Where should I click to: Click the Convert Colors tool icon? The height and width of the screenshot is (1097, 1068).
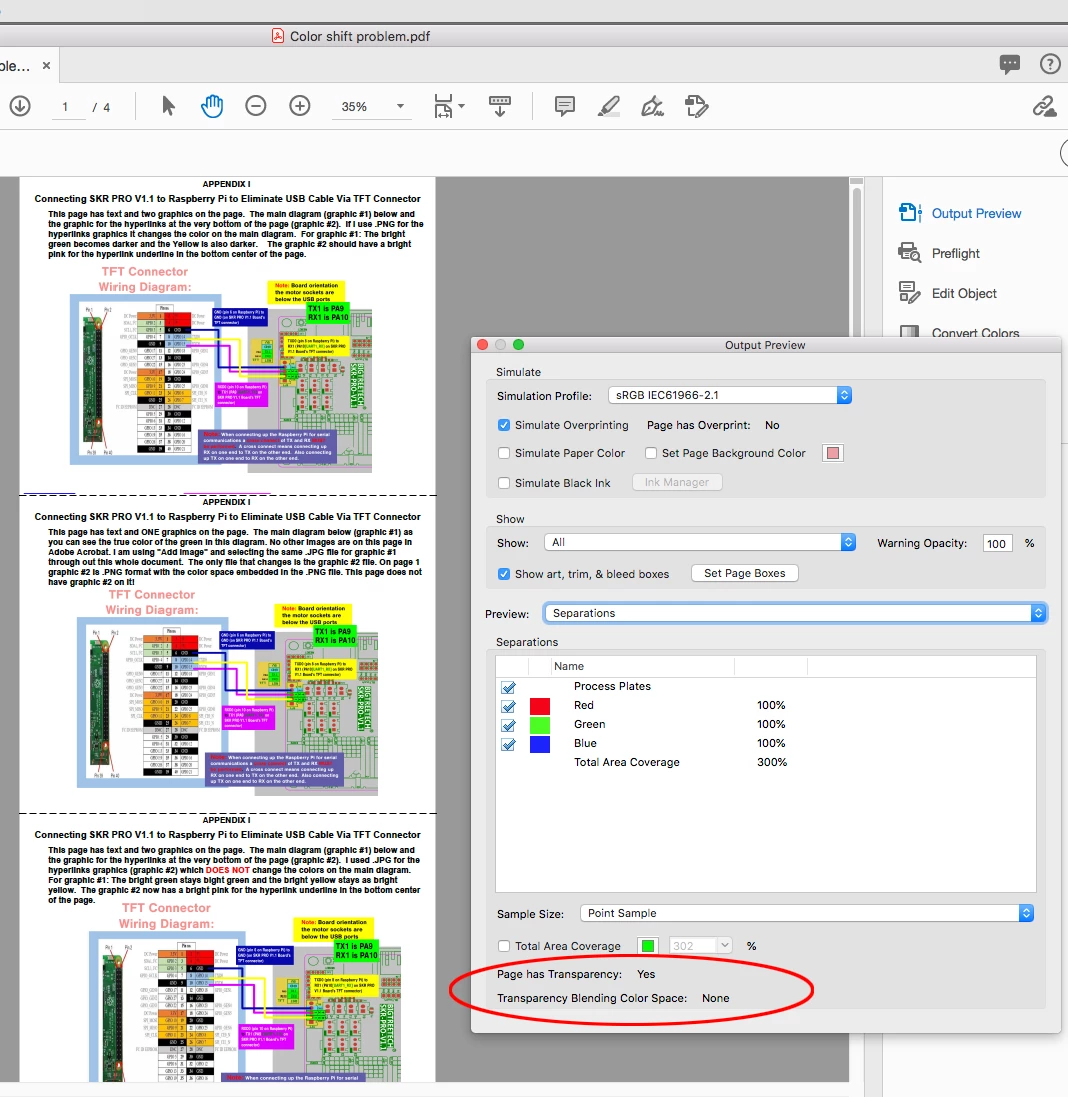click(x=910, y=331)
